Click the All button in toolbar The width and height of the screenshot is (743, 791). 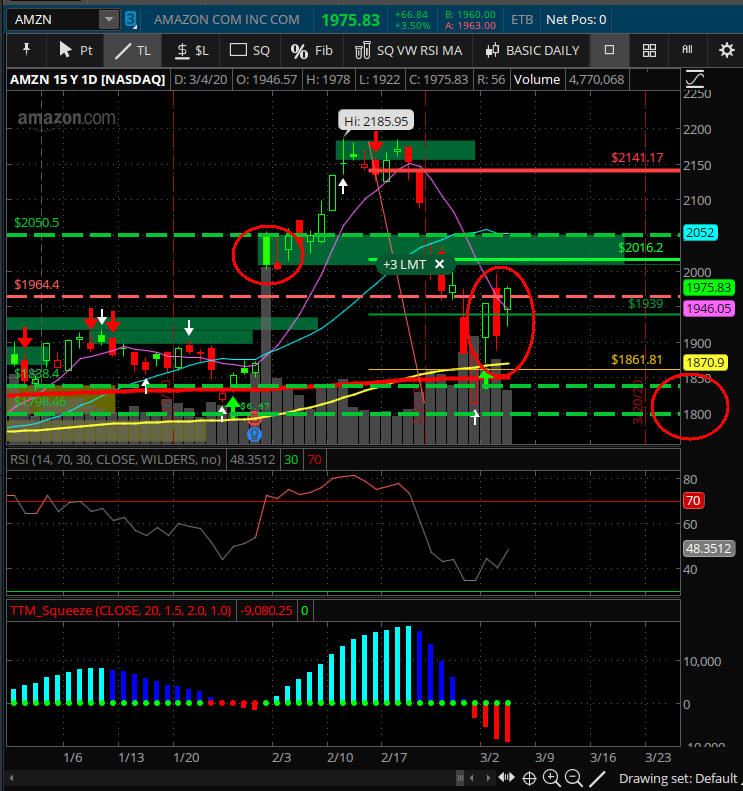pyautogui.click(x=687, y=50)
